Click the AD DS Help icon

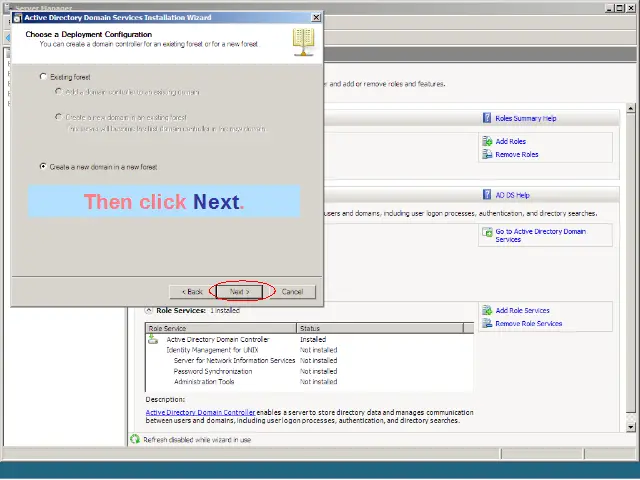click(487, 195)
